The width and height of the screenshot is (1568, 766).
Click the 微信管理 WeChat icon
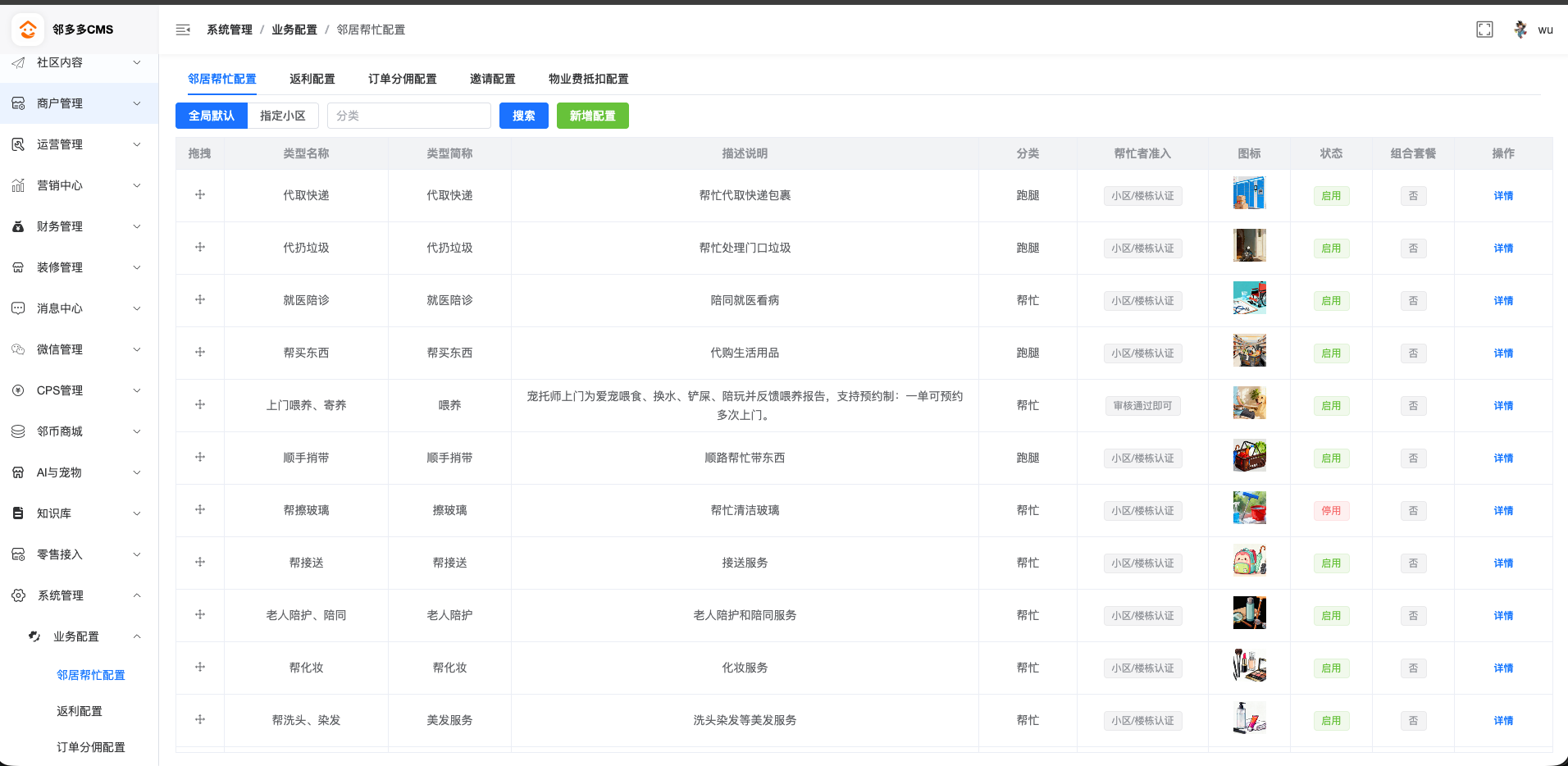click(x=18, y=349)
